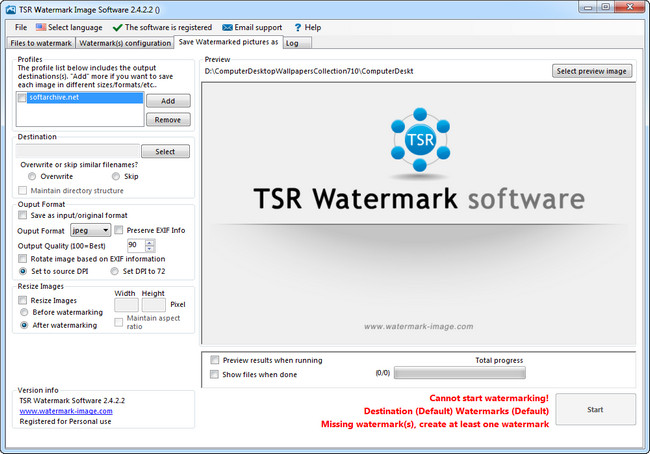650x454 pixels.
Task: Click the Destination Select button
Action: click(165, 151)
